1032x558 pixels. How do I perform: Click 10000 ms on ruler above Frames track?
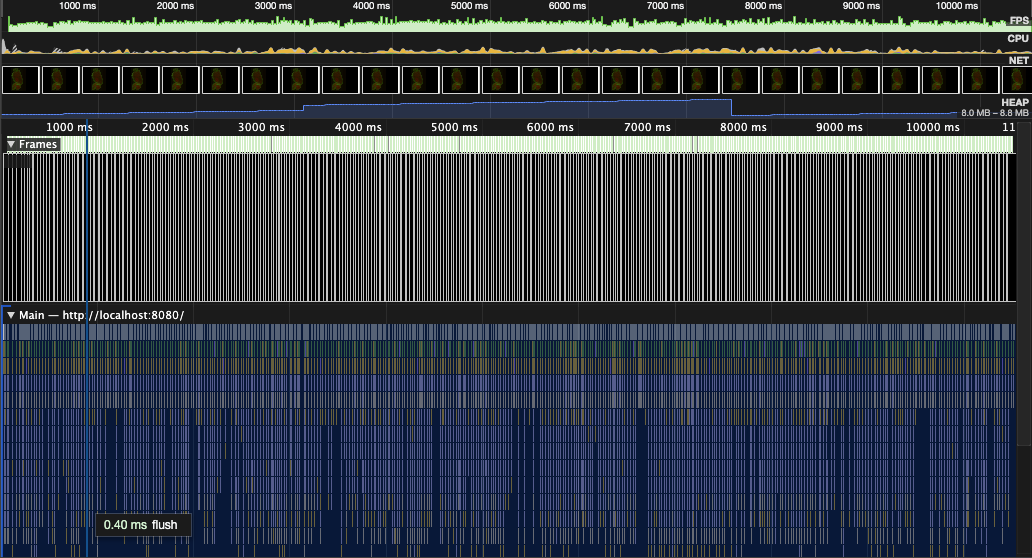[933, 127]
